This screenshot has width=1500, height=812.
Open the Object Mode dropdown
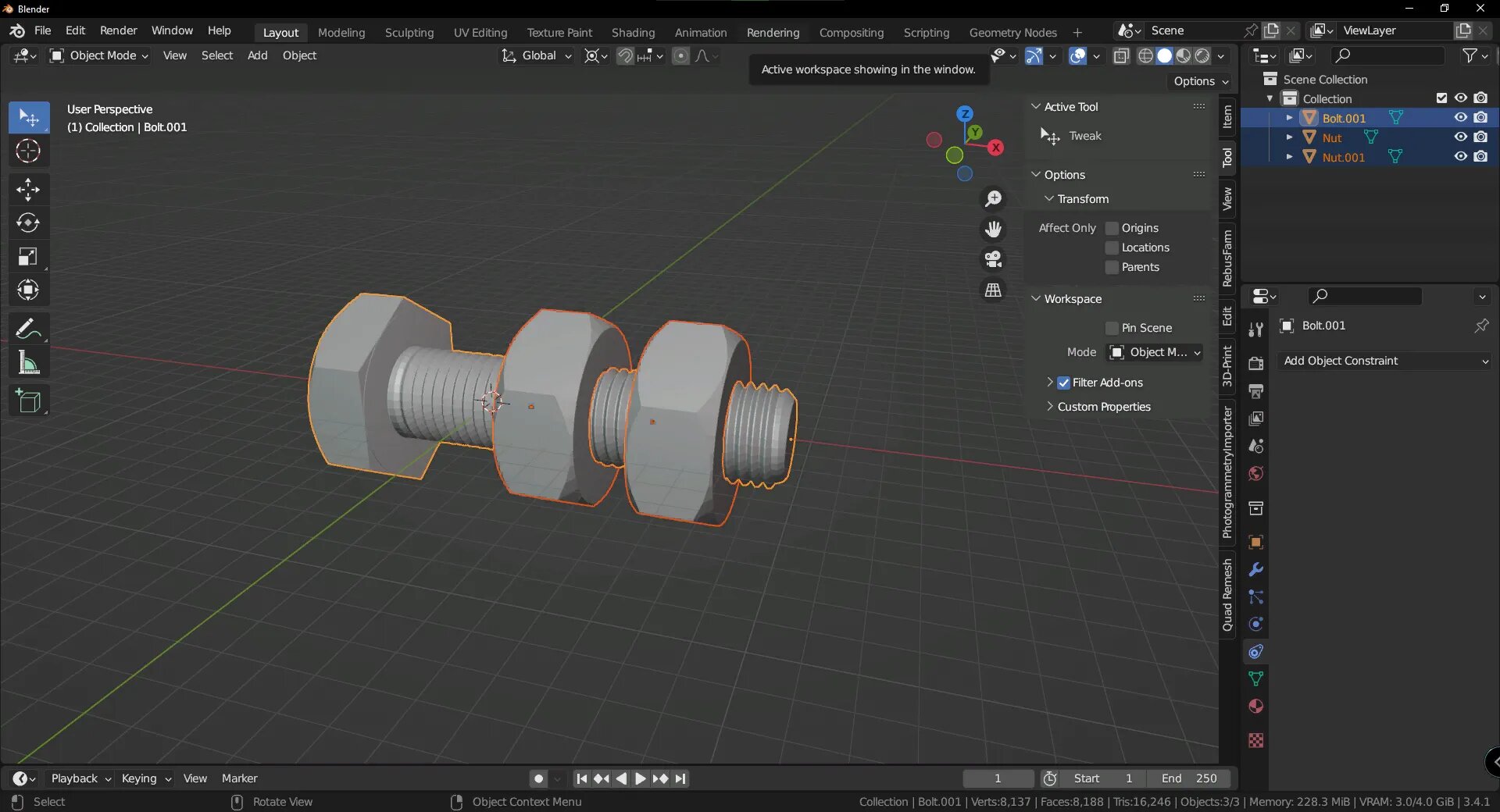(98, 55)
